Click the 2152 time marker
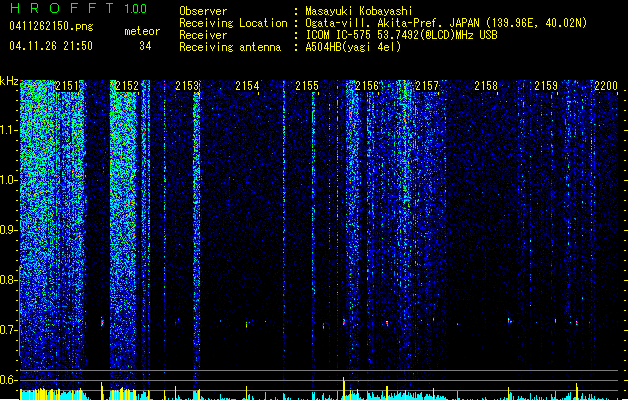The height and width of the screenshot is (400, 629). (127, 86)
